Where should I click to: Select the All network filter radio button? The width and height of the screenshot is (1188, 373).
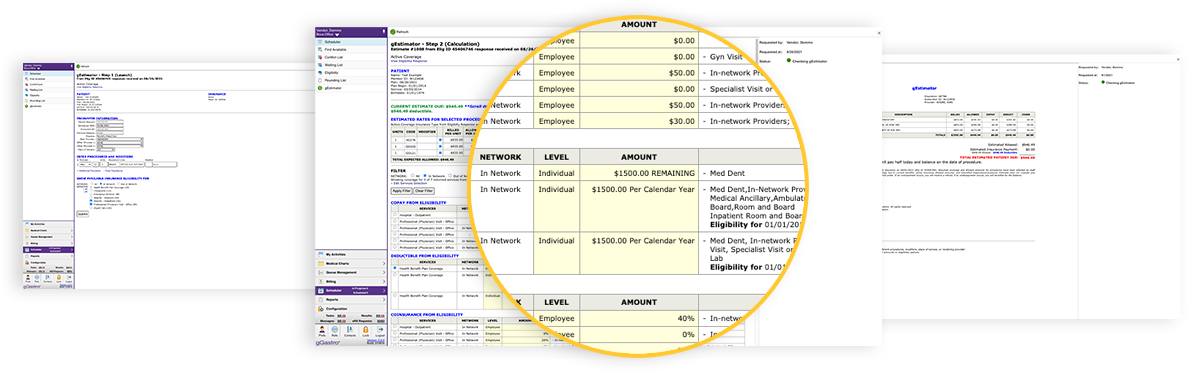click(x=412, y=176)
